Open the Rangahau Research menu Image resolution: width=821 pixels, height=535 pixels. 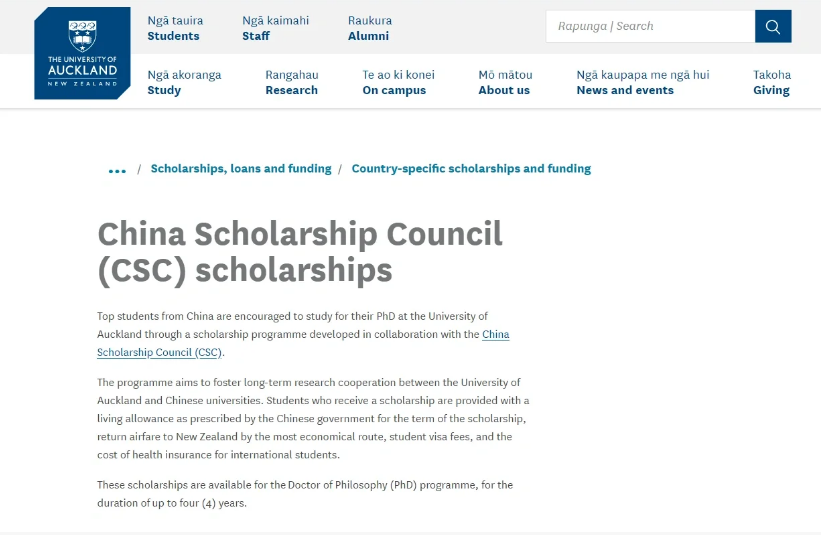292,82
